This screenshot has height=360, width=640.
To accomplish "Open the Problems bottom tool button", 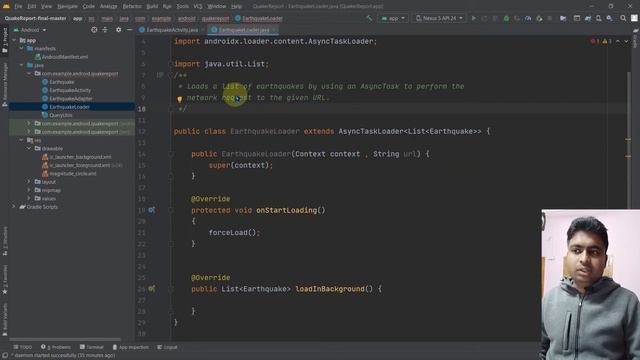I will coord(56,347).
